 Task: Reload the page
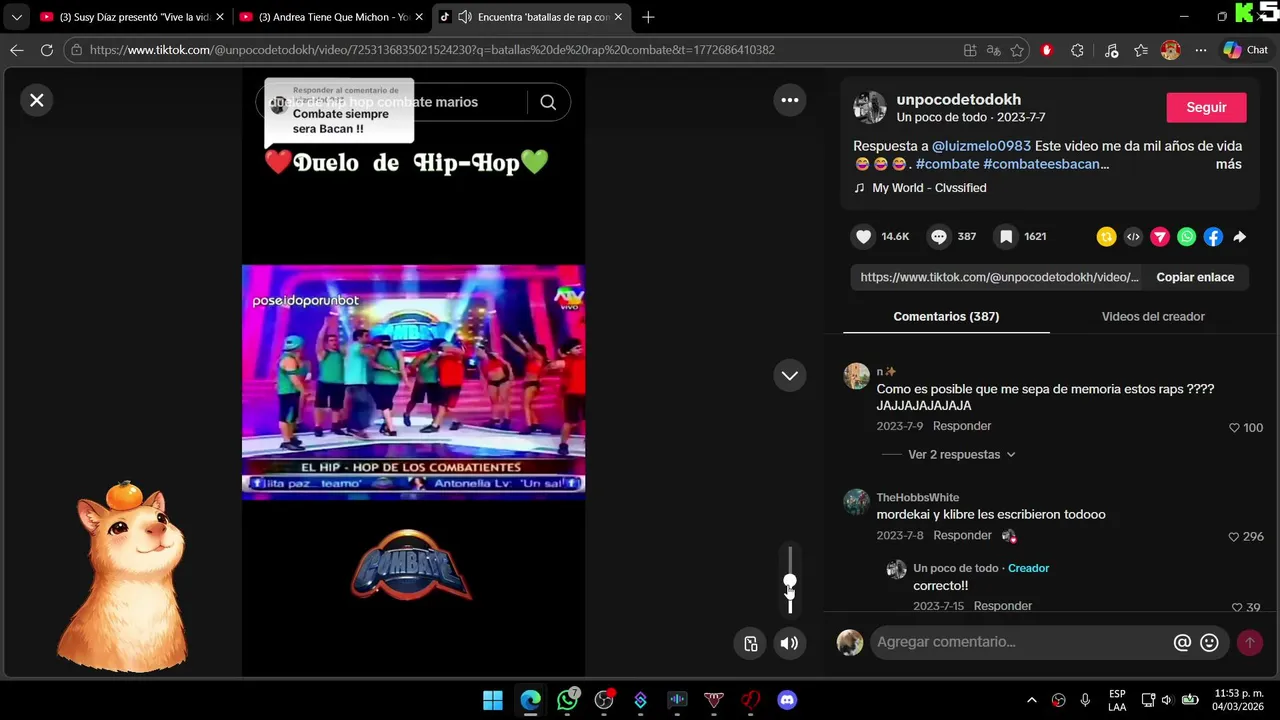pos(46,50)
